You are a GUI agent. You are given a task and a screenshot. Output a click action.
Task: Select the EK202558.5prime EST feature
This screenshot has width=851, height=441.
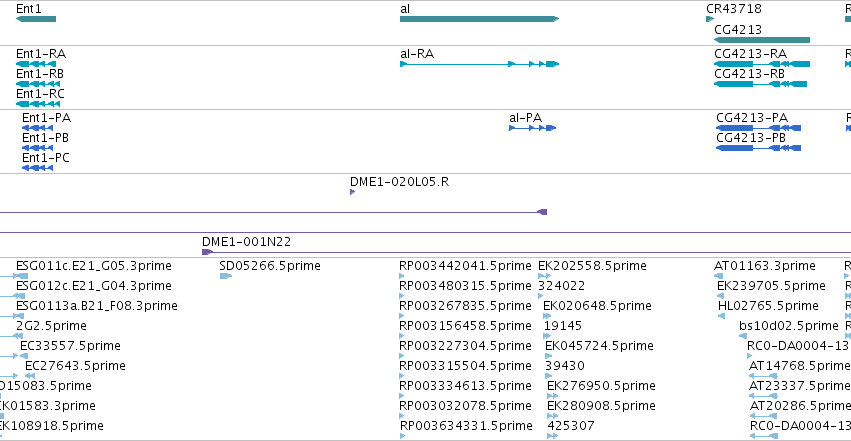[x=544, y=276]
